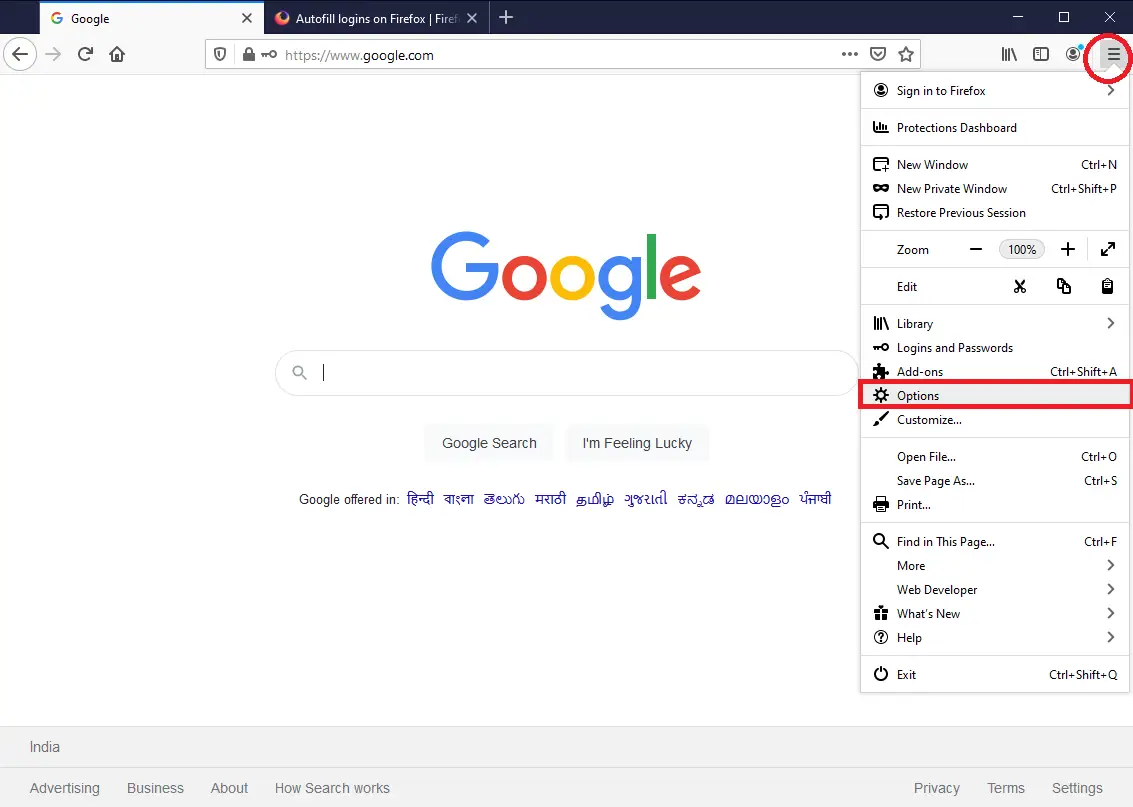Click the I'm Feeling Lucky button
This screenshot has width=1133, height=807.
pos(637,443)
